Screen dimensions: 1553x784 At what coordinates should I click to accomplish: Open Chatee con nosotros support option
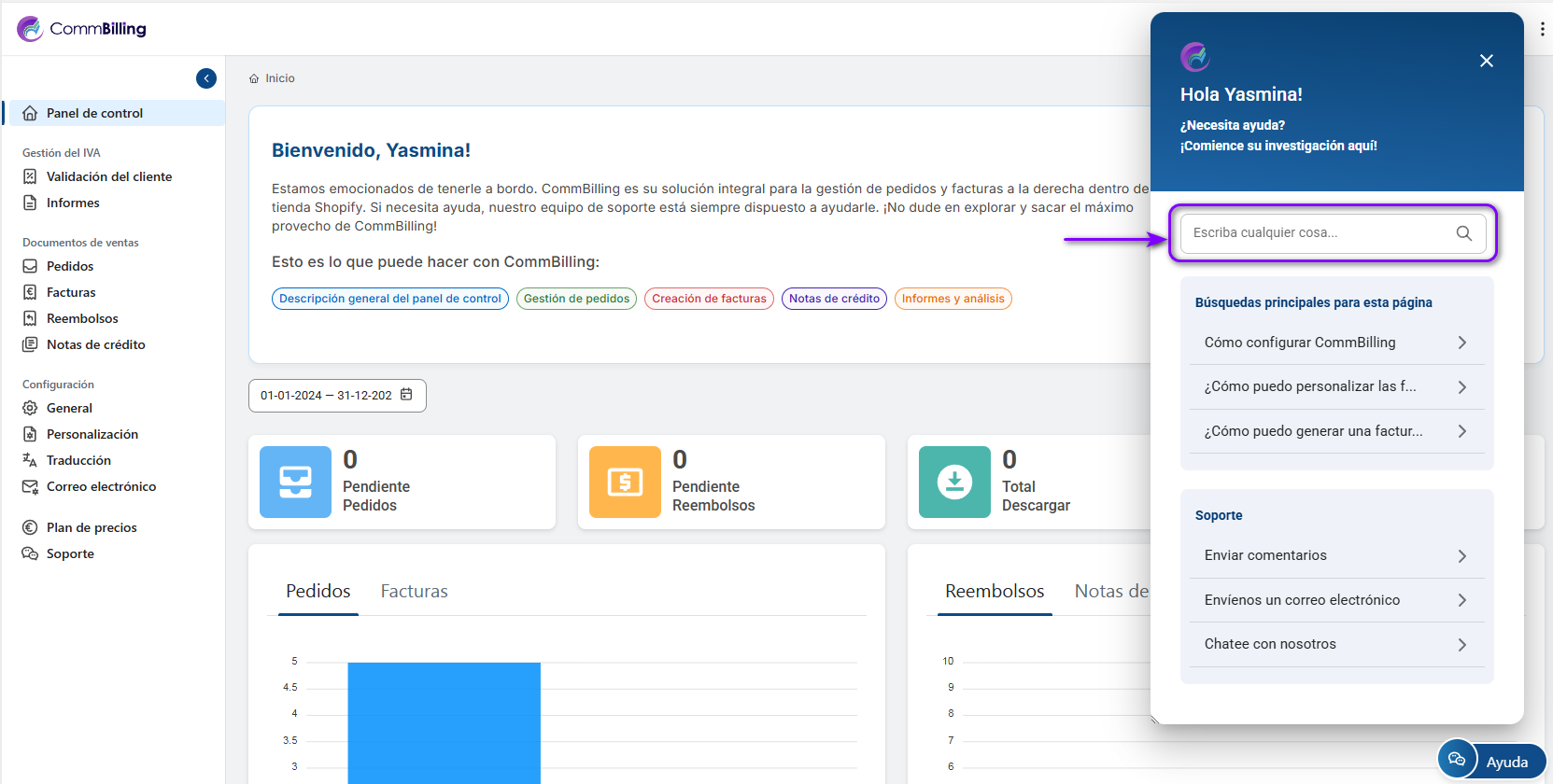coord(1335,644)
